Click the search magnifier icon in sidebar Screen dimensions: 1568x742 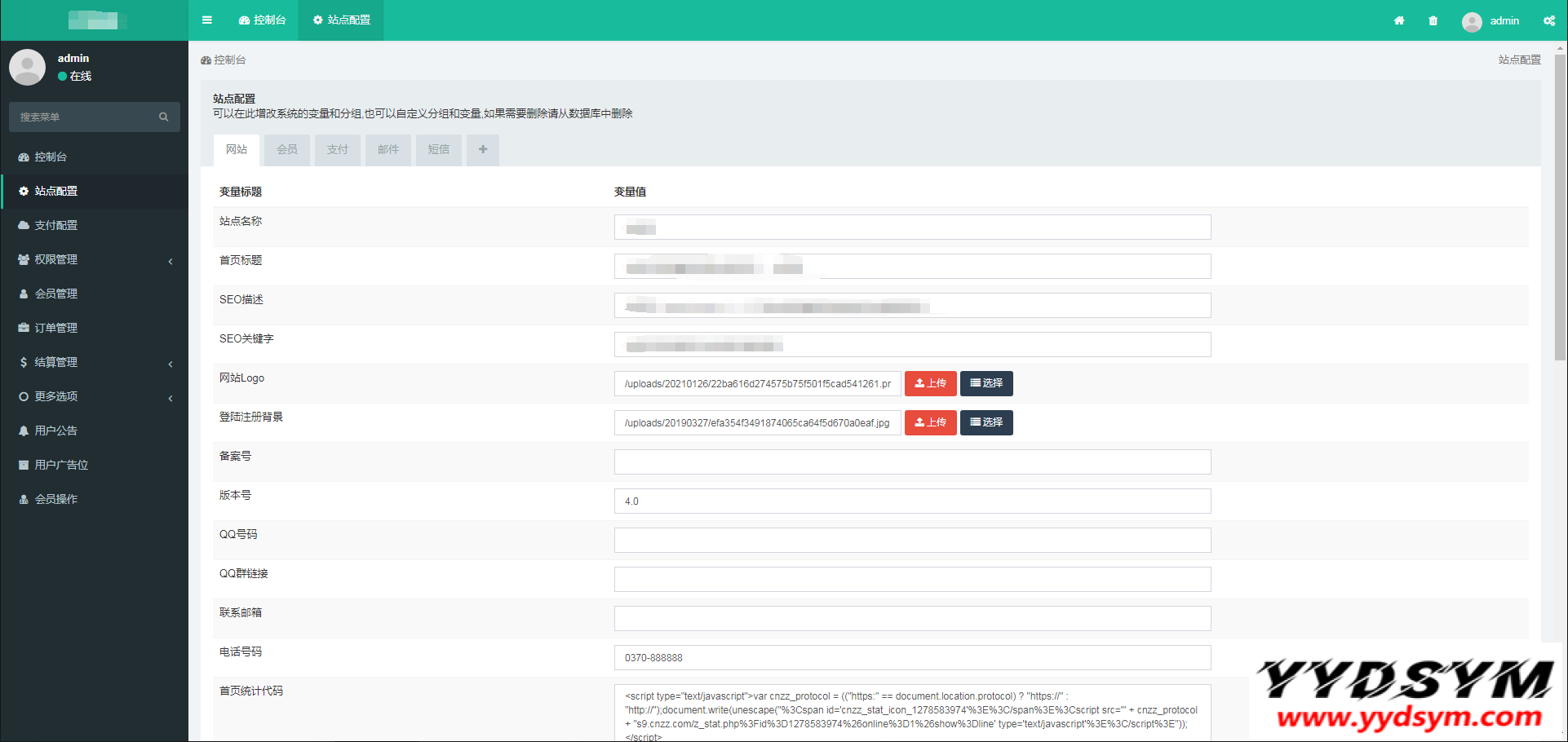(x=164, y=117)
